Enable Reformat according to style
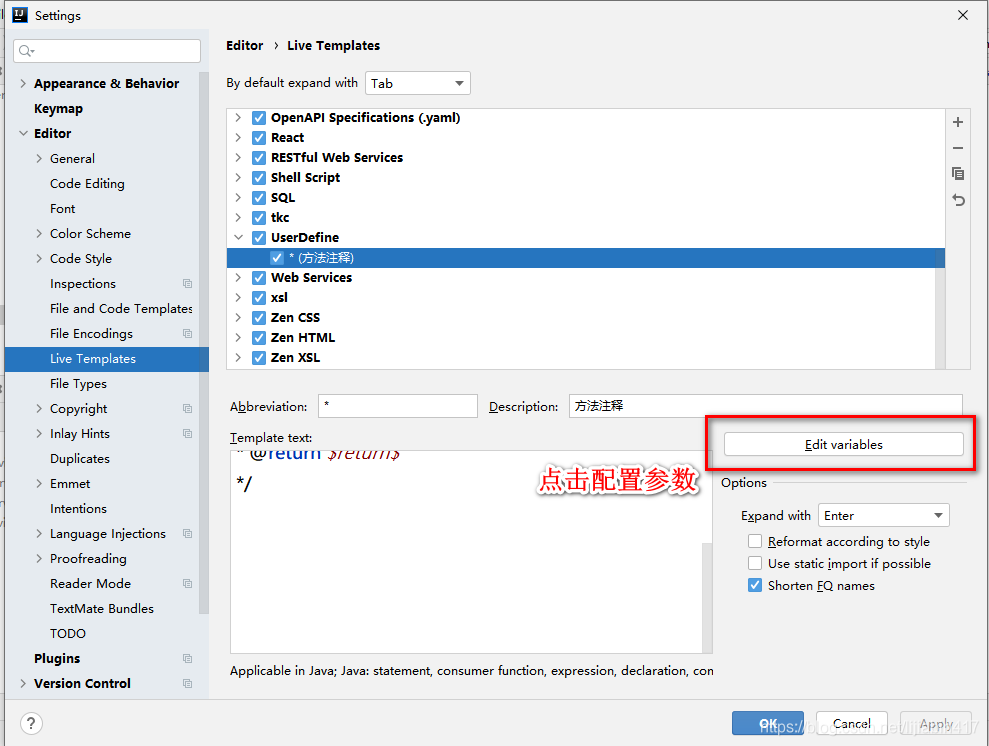989x746 pixels. tap(754, 541)
